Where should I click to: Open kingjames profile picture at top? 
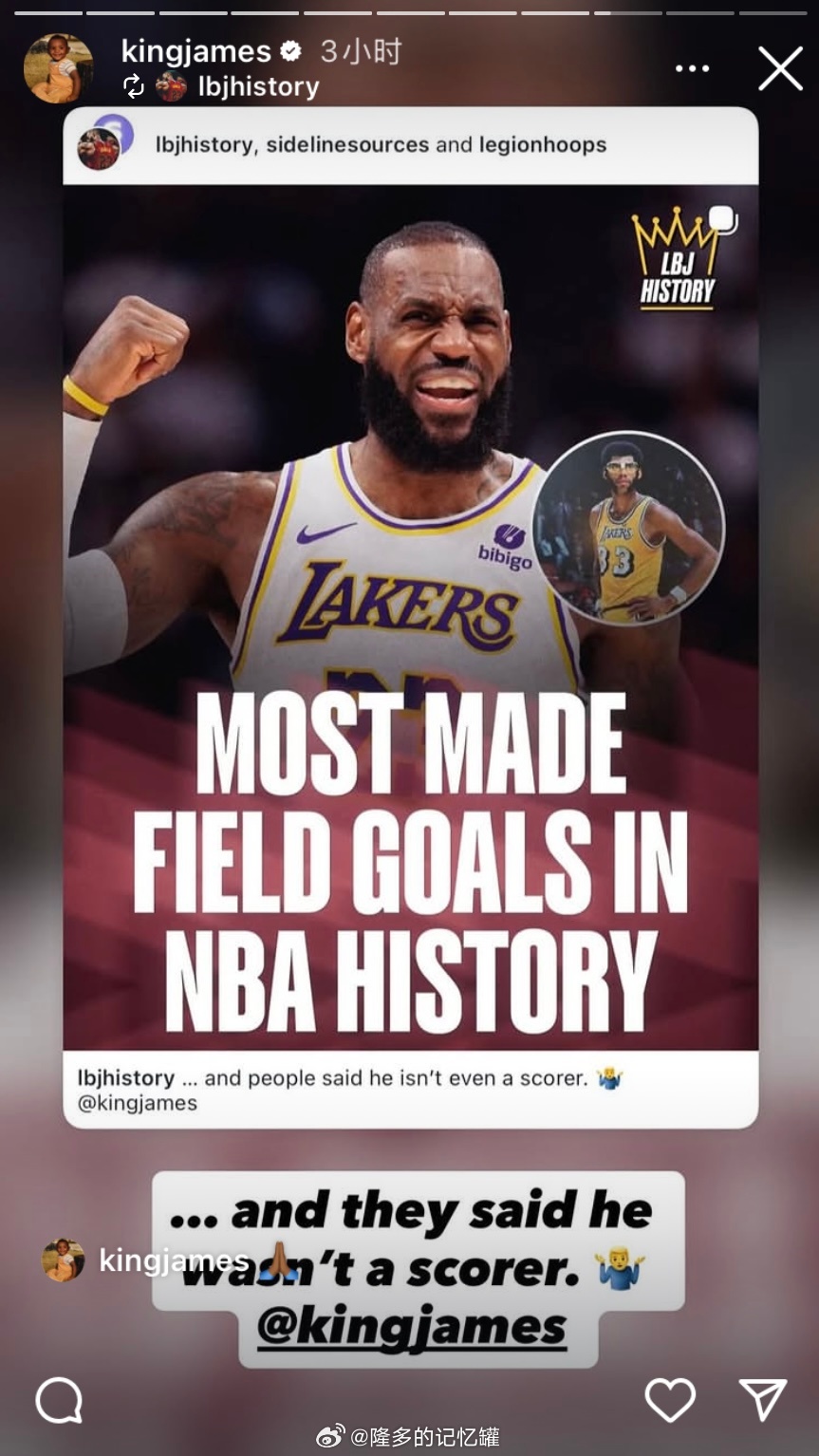point(58,67)
